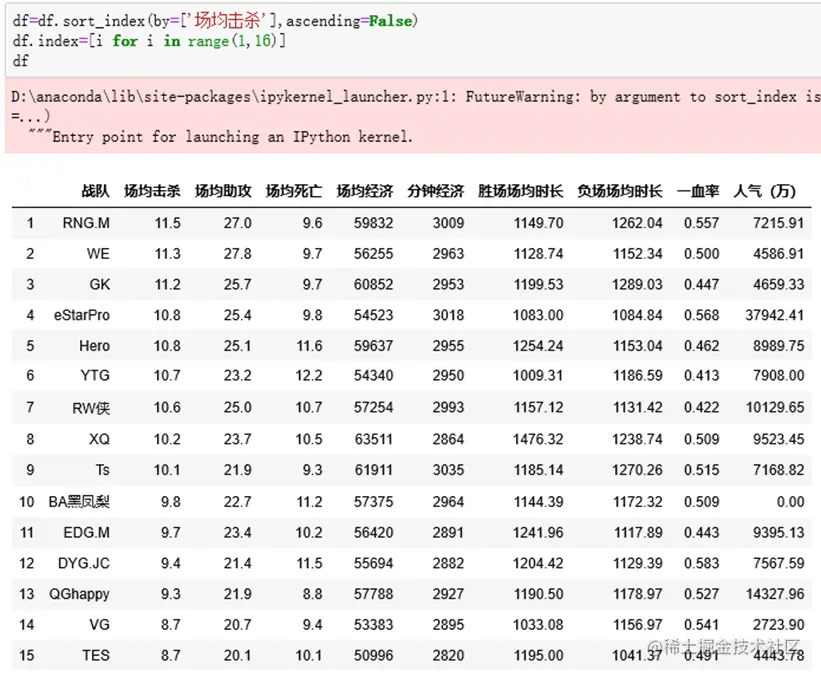The height and width of the screenshot is (677, 821).
Task: Click XQ's average economy 63511
Action: point(373,439)
